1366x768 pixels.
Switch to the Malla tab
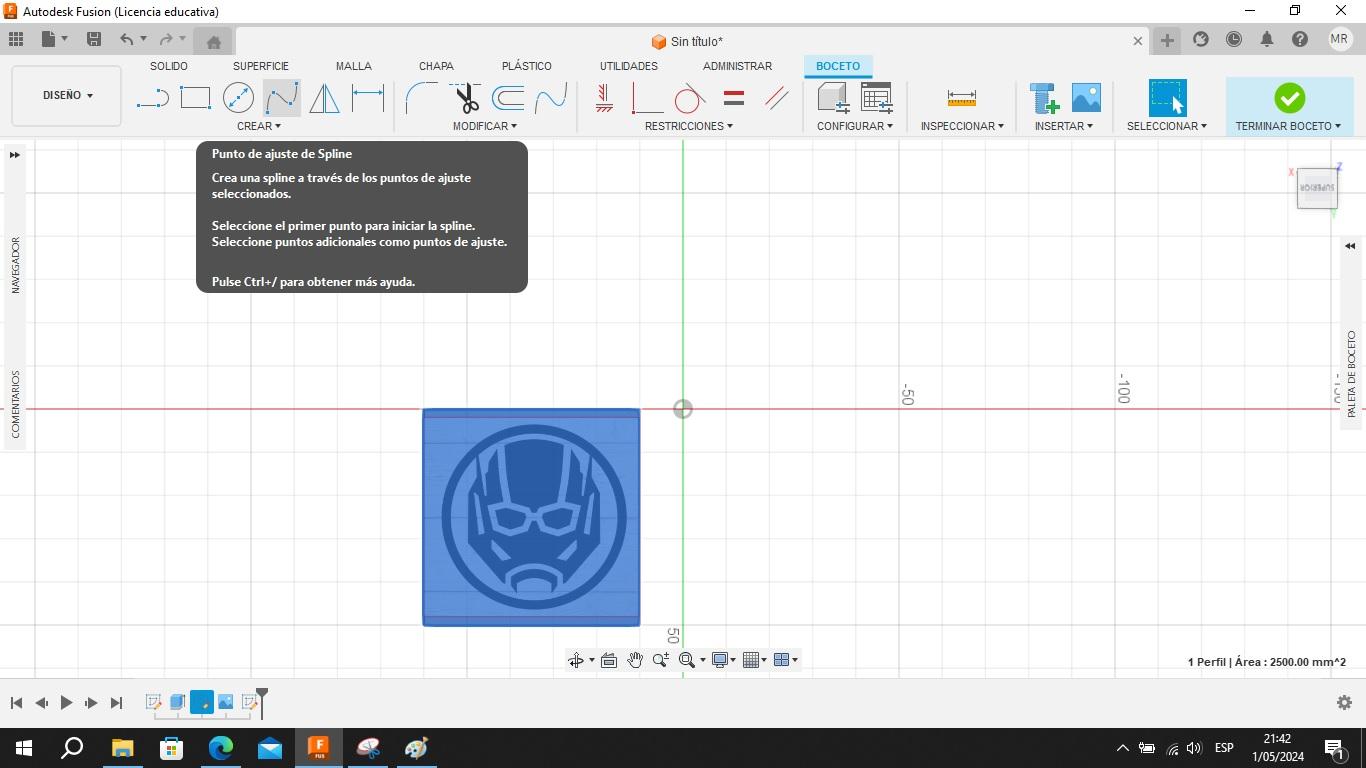pyautogui.click(x=354, y=66)
